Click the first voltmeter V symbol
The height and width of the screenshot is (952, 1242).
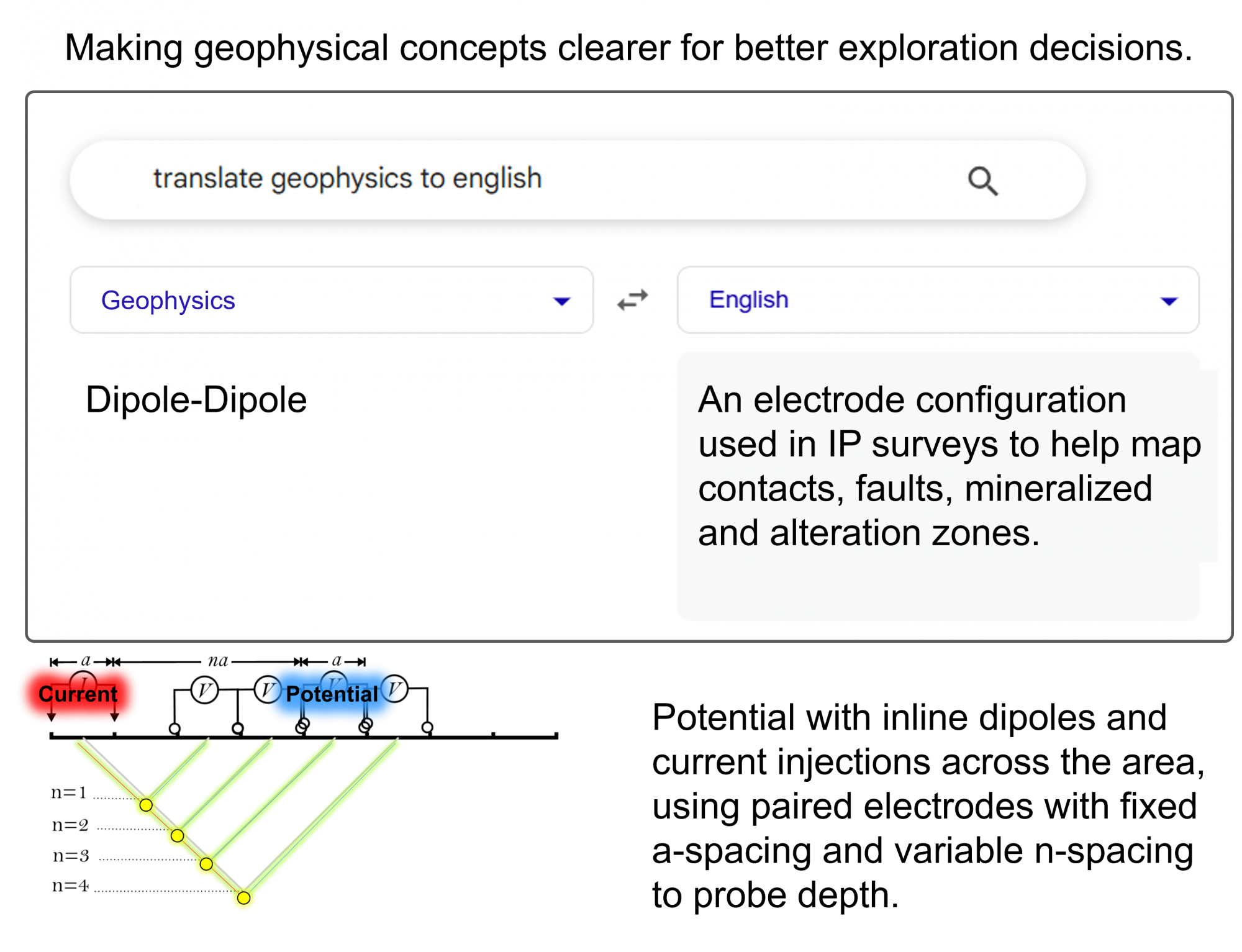point(204,690)
